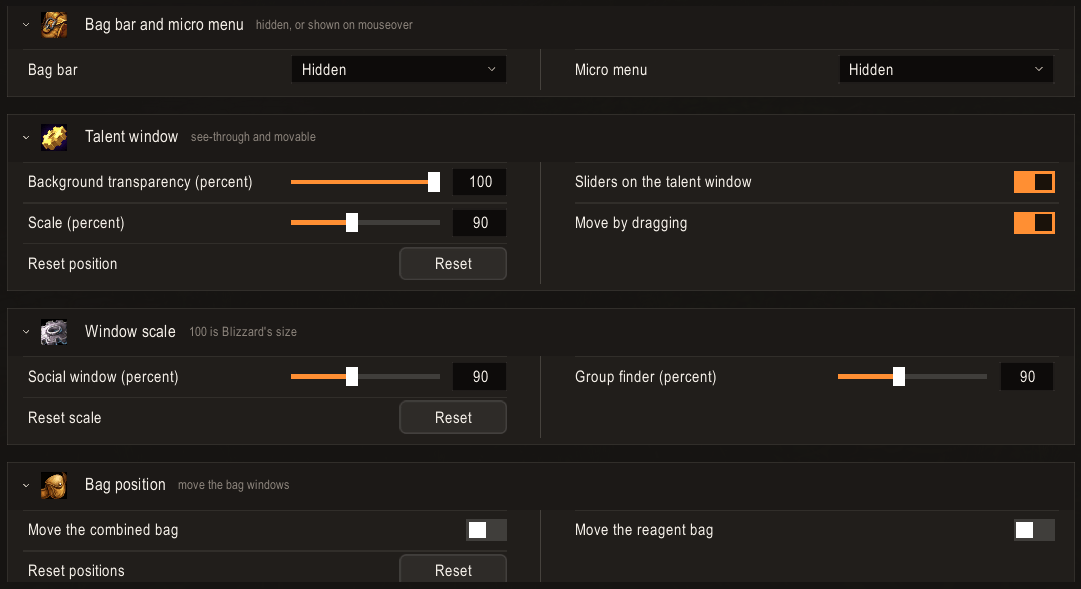Turn off Move by dragging toggle
The width and height of the screenshot is (1081, 589).
(x=1034, y=223)
